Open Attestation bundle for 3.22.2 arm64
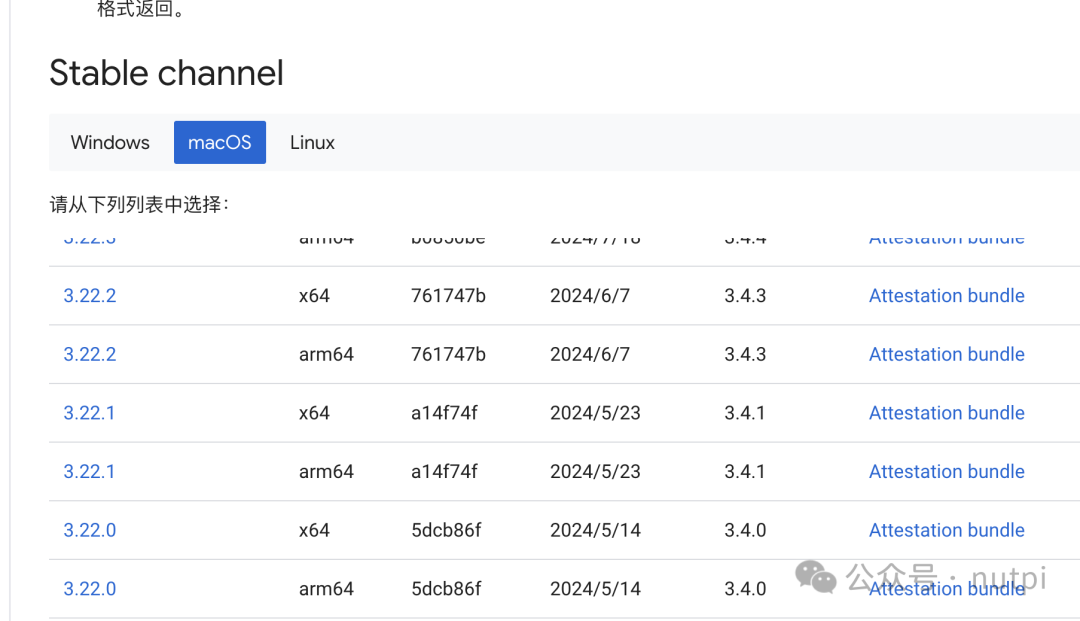This screenshot has height=621, width=1080. click(946, 354)
